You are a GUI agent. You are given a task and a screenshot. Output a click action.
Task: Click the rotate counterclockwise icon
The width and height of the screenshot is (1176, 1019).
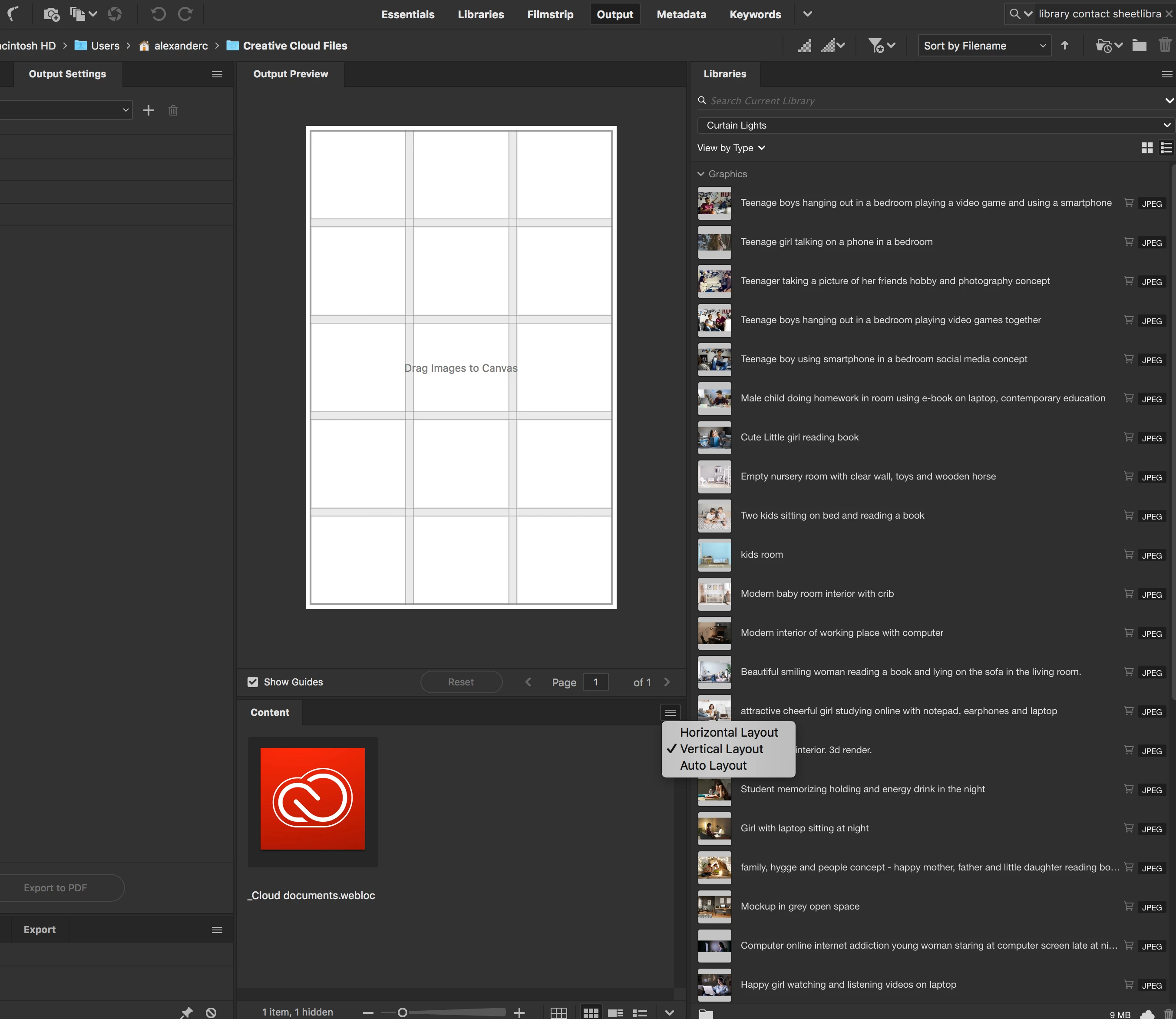pyautogui.click(x=158, y=13)
